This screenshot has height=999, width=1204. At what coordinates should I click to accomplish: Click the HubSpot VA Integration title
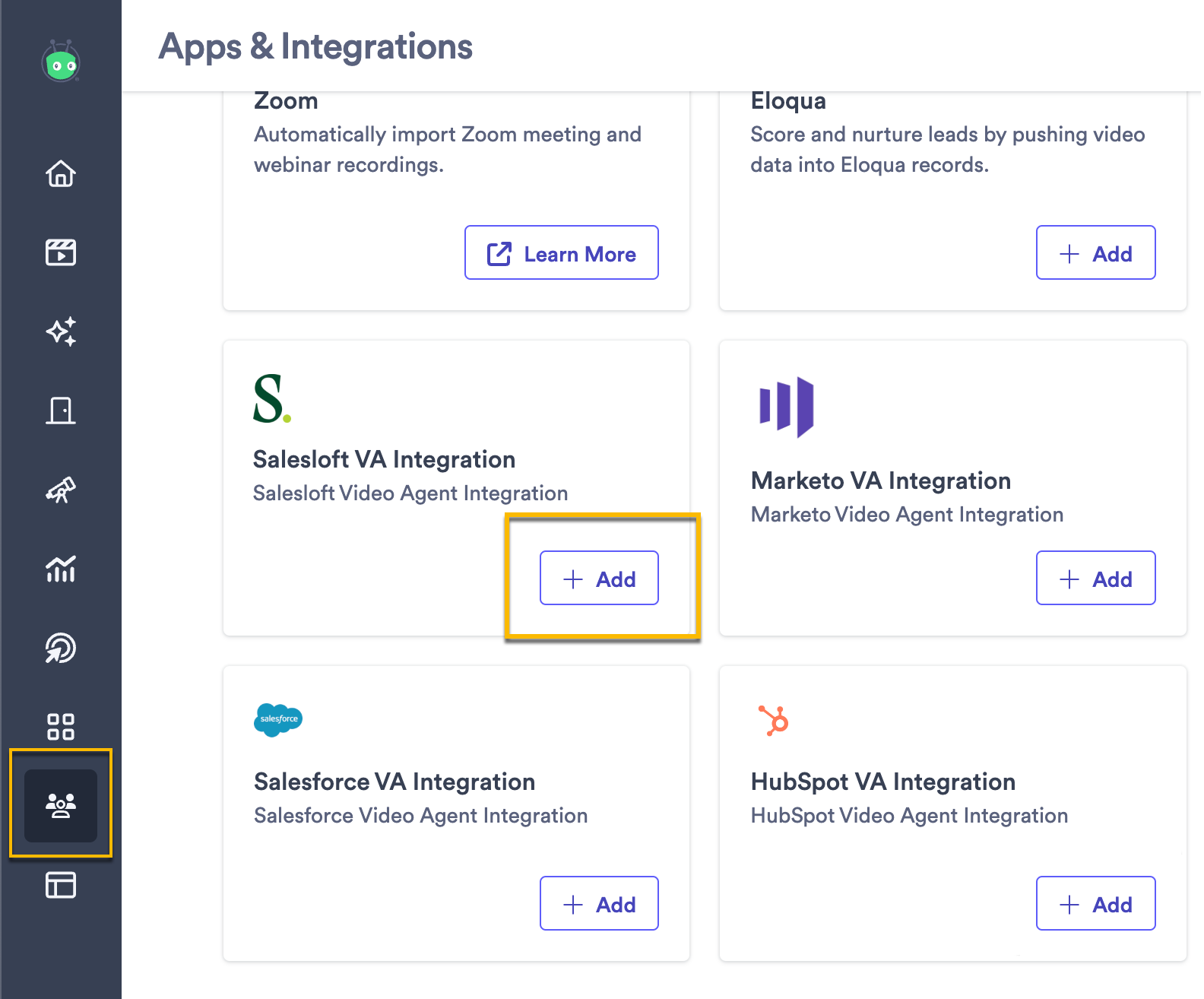(883, 782)
